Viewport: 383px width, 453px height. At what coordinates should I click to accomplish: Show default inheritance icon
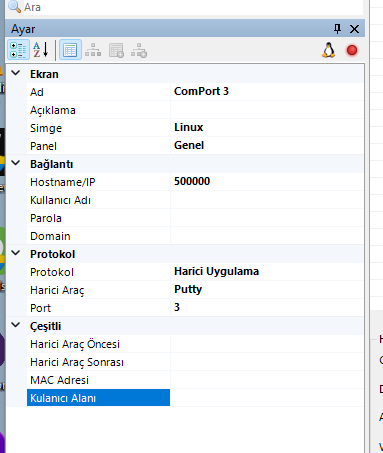139,50
